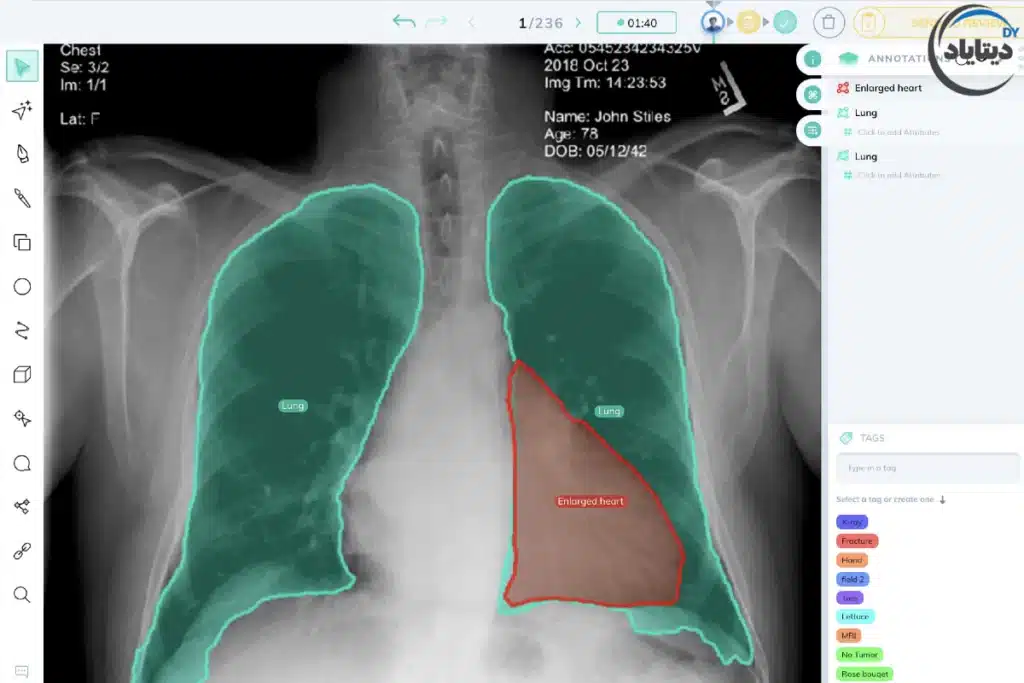Image resolution: width=1024 pixels, height=683 pixels.
Task: Open the info panel tab
Action: tap(812, 59)
